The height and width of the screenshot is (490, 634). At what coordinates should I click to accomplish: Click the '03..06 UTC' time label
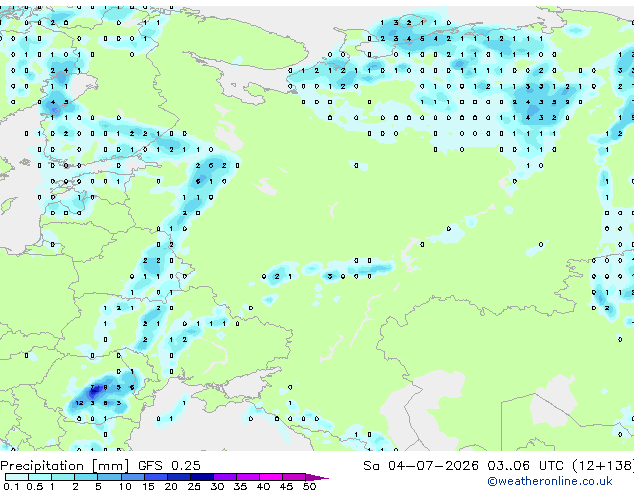click(525, 466)
